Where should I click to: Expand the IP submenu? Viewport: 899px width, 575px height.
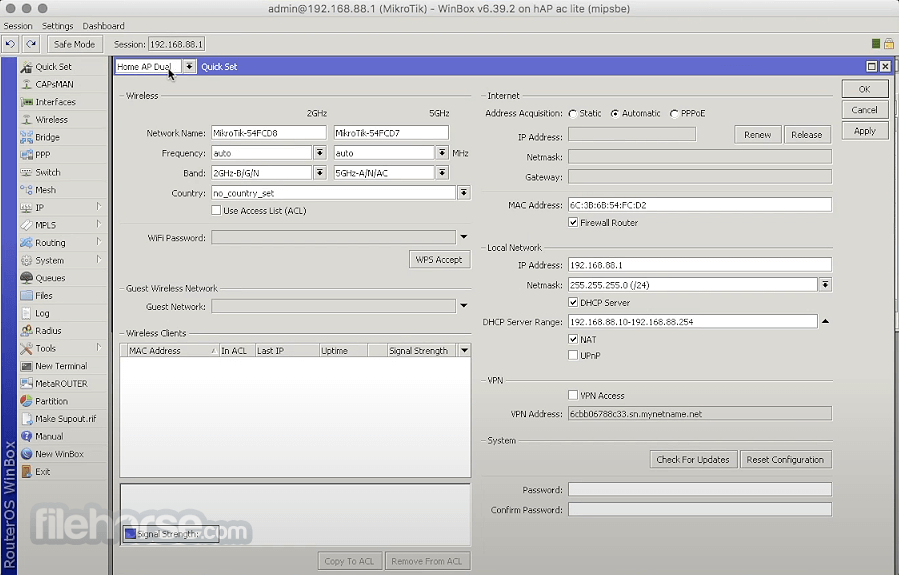tap(99, 206)
